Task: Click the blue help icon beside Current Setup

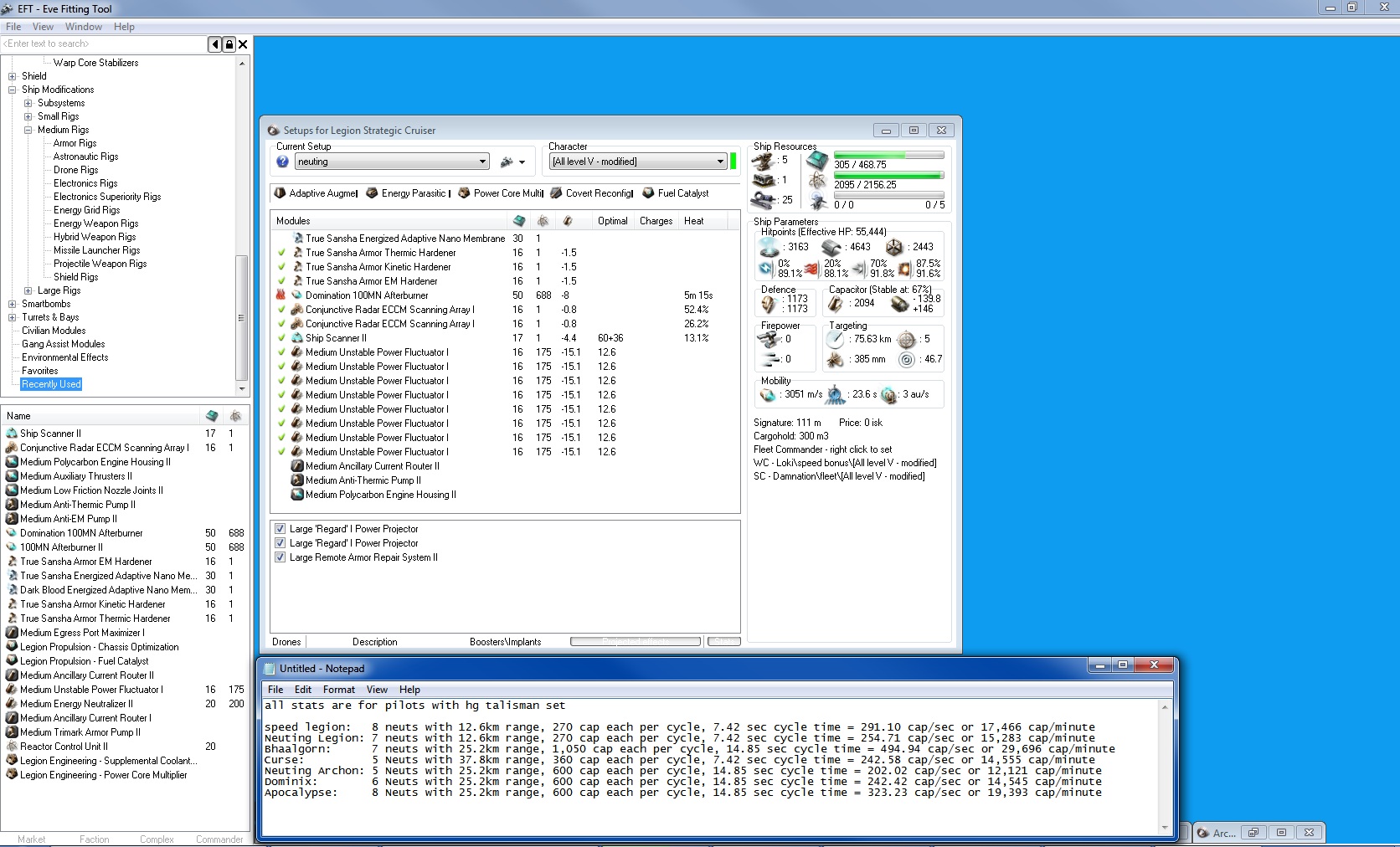Action: (x=282, y=162)
